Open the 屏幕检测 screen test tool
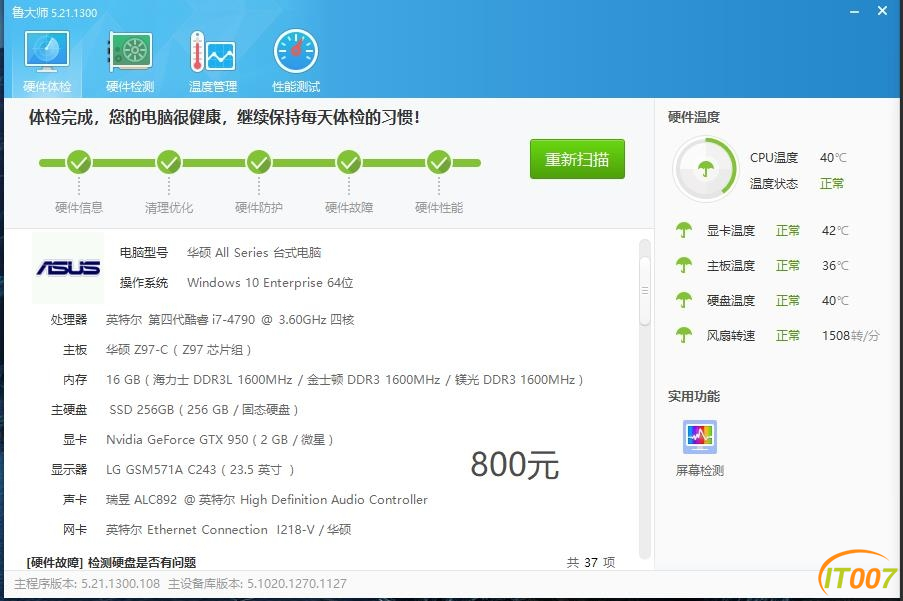The image size is (903, 601). (700, 449)
